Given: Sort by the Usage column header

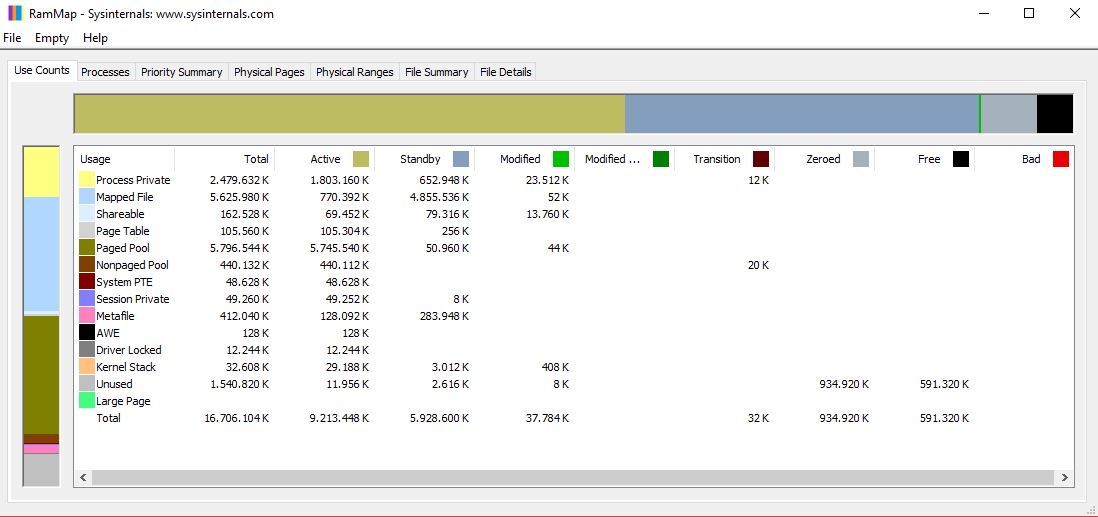Looking at the screenshot, I should click(x=124, y=159).
